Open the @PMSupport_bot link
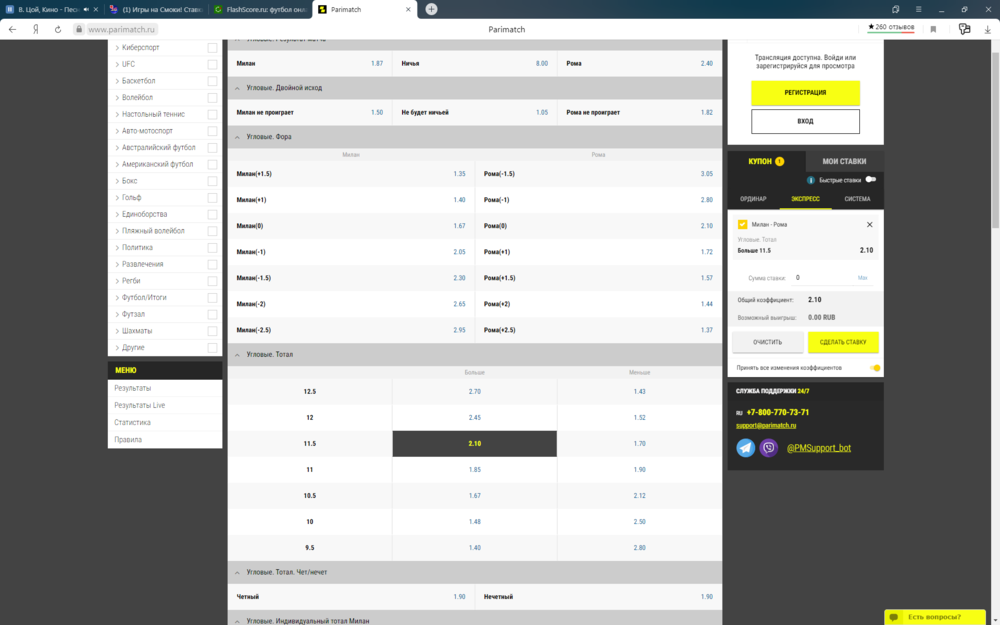 (818, 448)
